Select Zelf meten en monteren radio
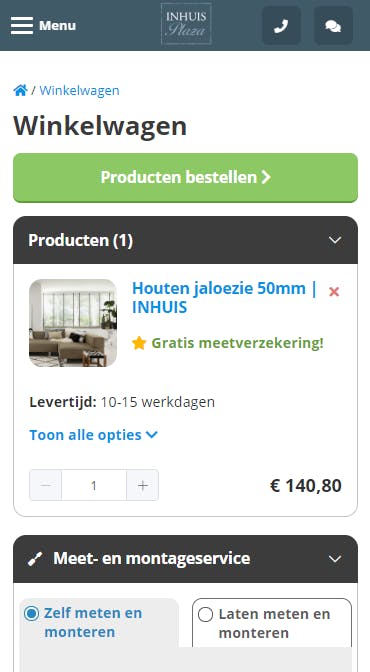 (31, 614)
